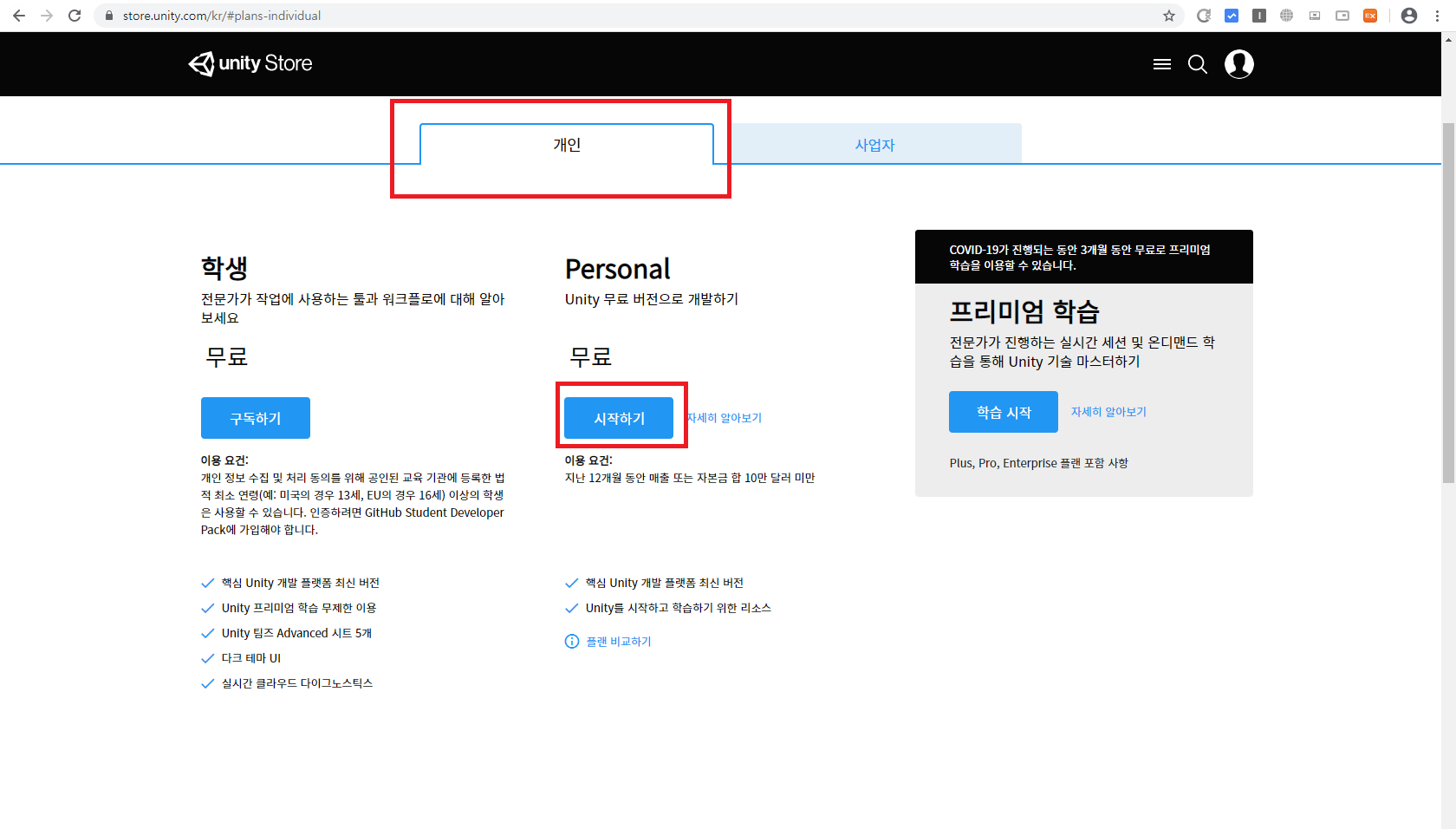The height and width of the screenshot is (829, 1456).
Task: Click the 학습 시작 button
Action: pos(1004,412)
